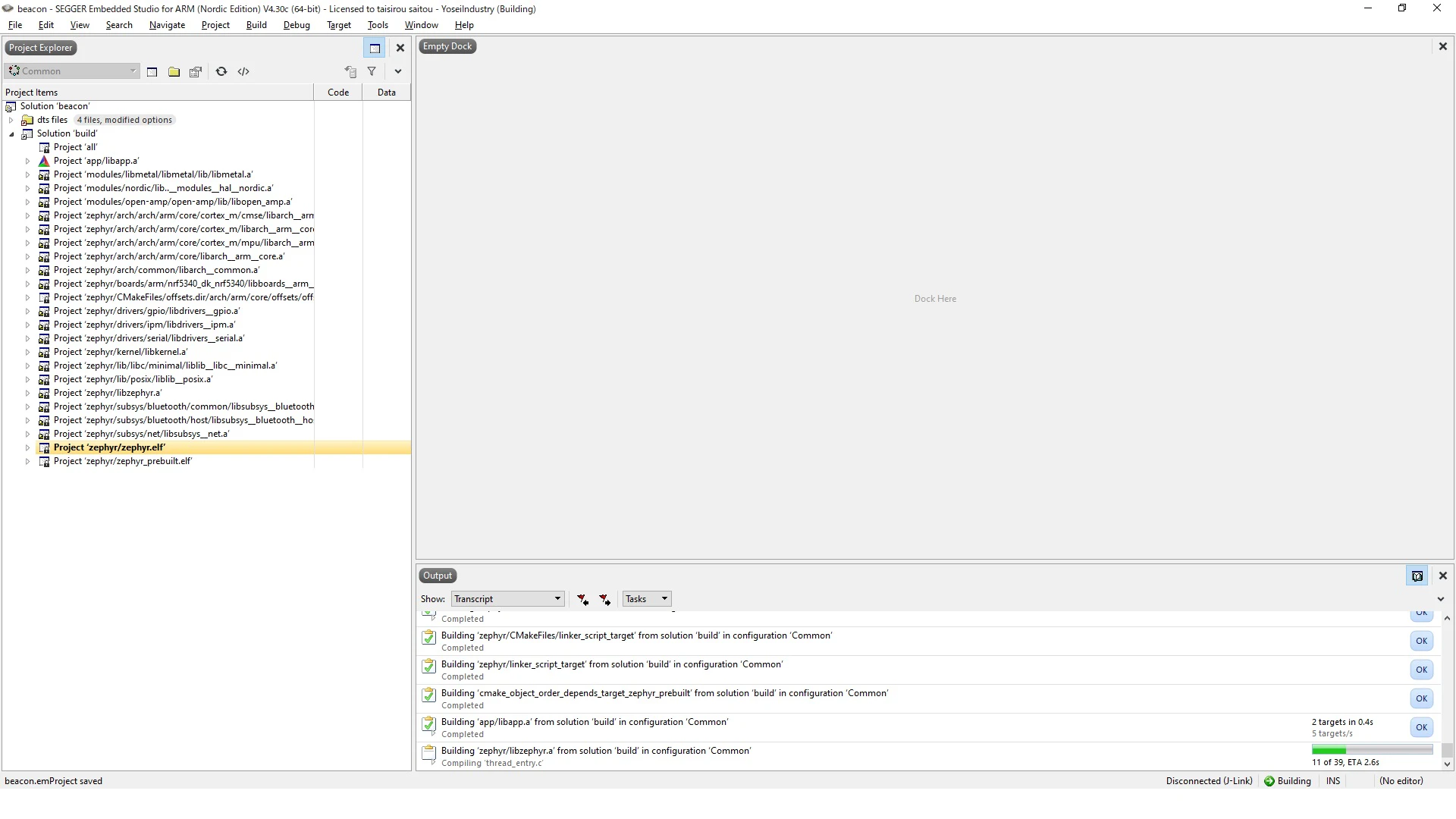Image resolution: width=1456 pixels, height=819 pixels.
Task: Expand Project 'zephyr/kernel/libkernel.a' node
Action: (28, 352)
